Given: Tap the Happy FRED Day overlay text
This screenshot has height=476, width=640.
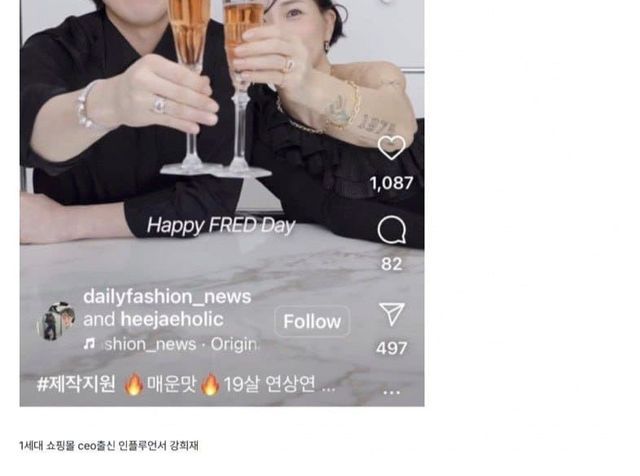Looking at the screenshot, I should pyautogui.click(x=221, y=226).
